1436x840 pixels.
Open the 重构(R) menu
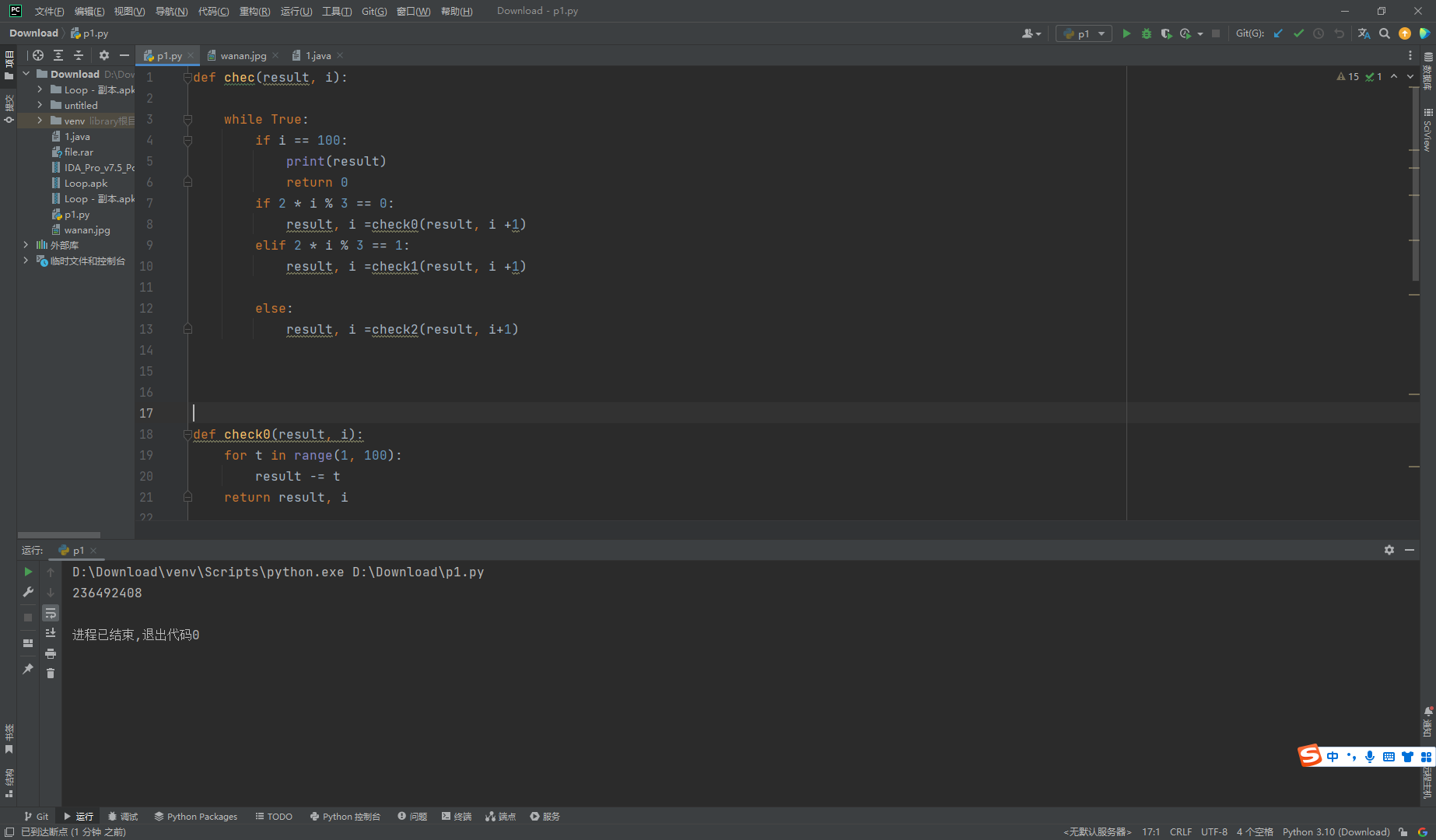255,11
